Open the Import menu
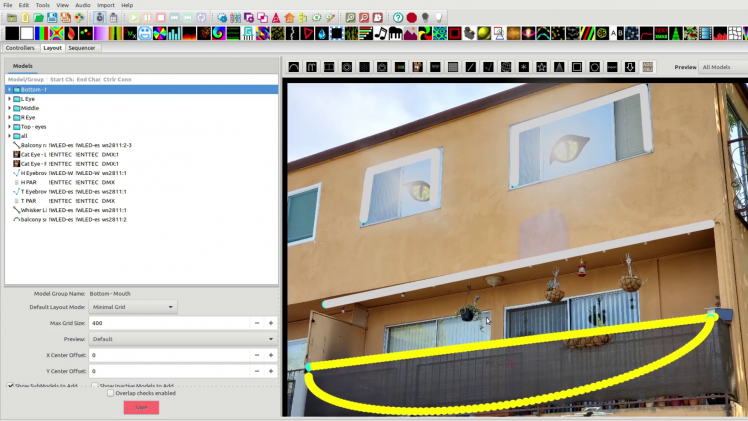The height and width of the screenshot is (421, 748). point(105,5)
